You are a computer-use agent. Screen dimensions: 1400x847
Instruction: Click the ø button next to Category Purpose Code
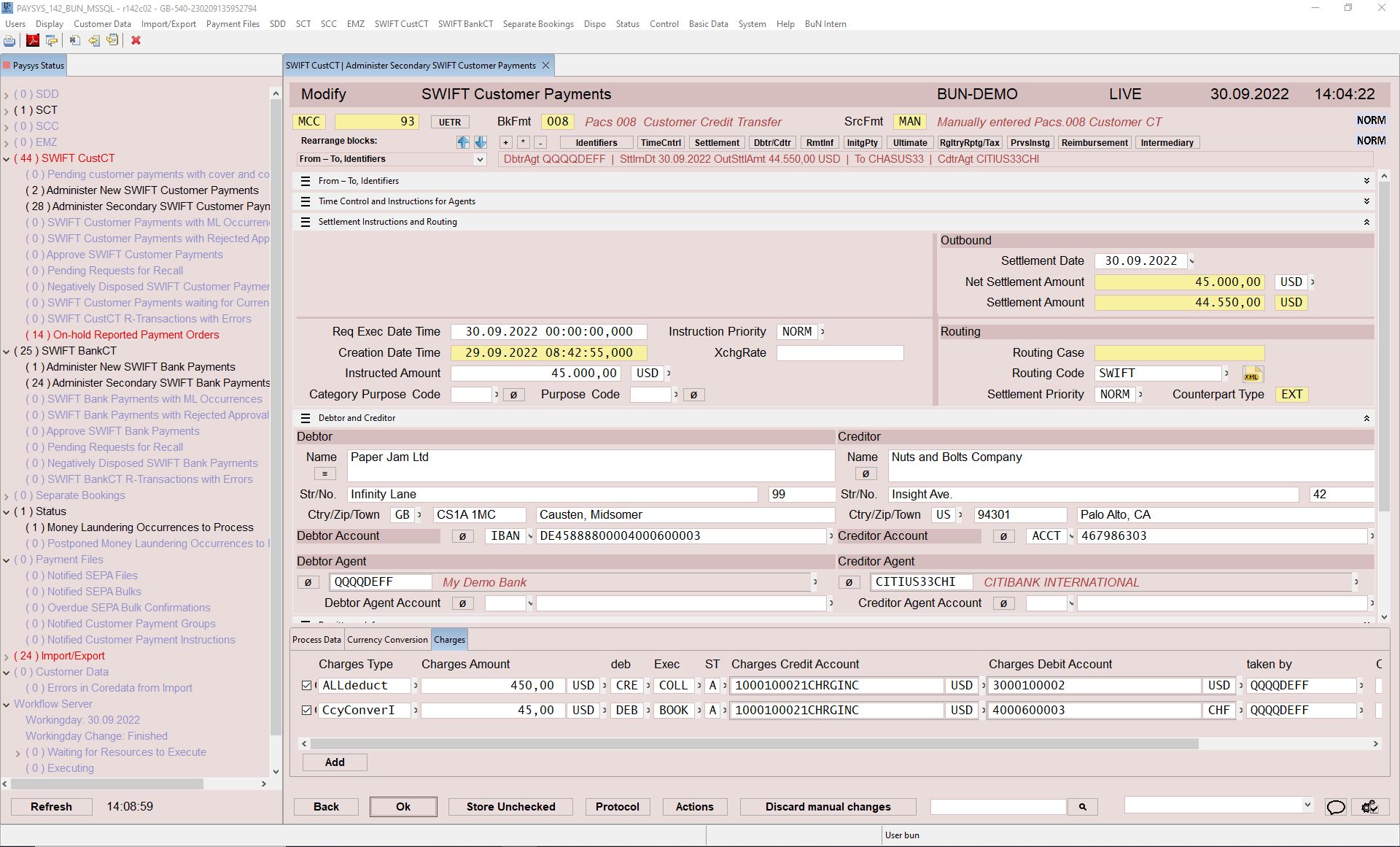click(513, 395)
